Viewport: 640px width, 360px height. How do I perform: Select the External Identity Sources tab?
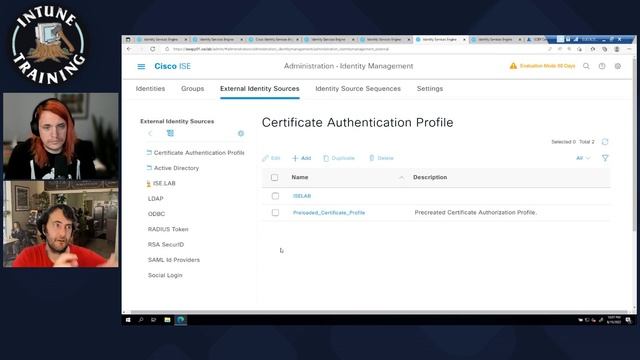click(260, 89)
